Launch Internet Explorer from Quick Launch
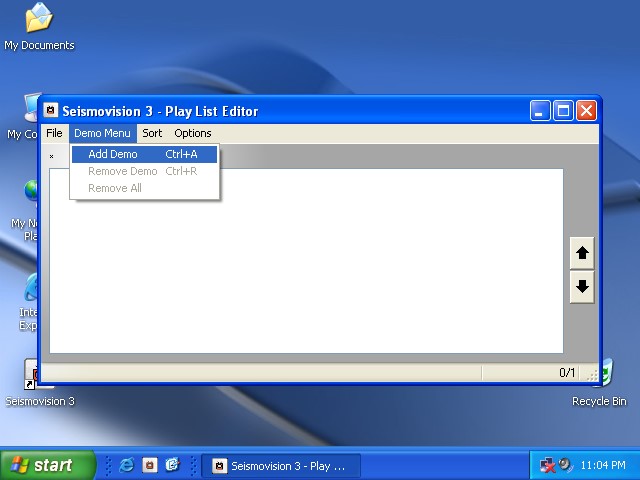Viewport: 640px width, 480px height. [127, 465]
